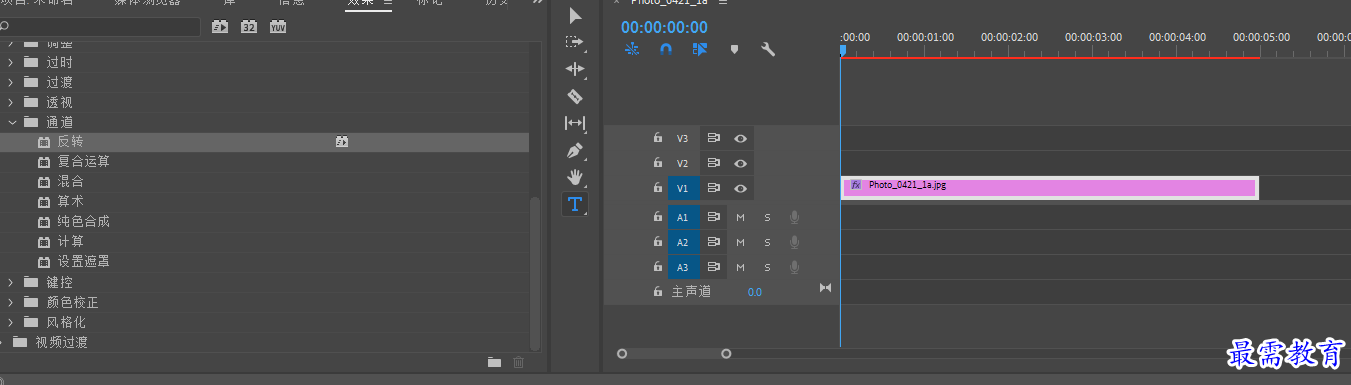Viewport: 1351px width, 385px height.
Task: Toggle V1 track targeting
Action: click(x=682, y=188)
